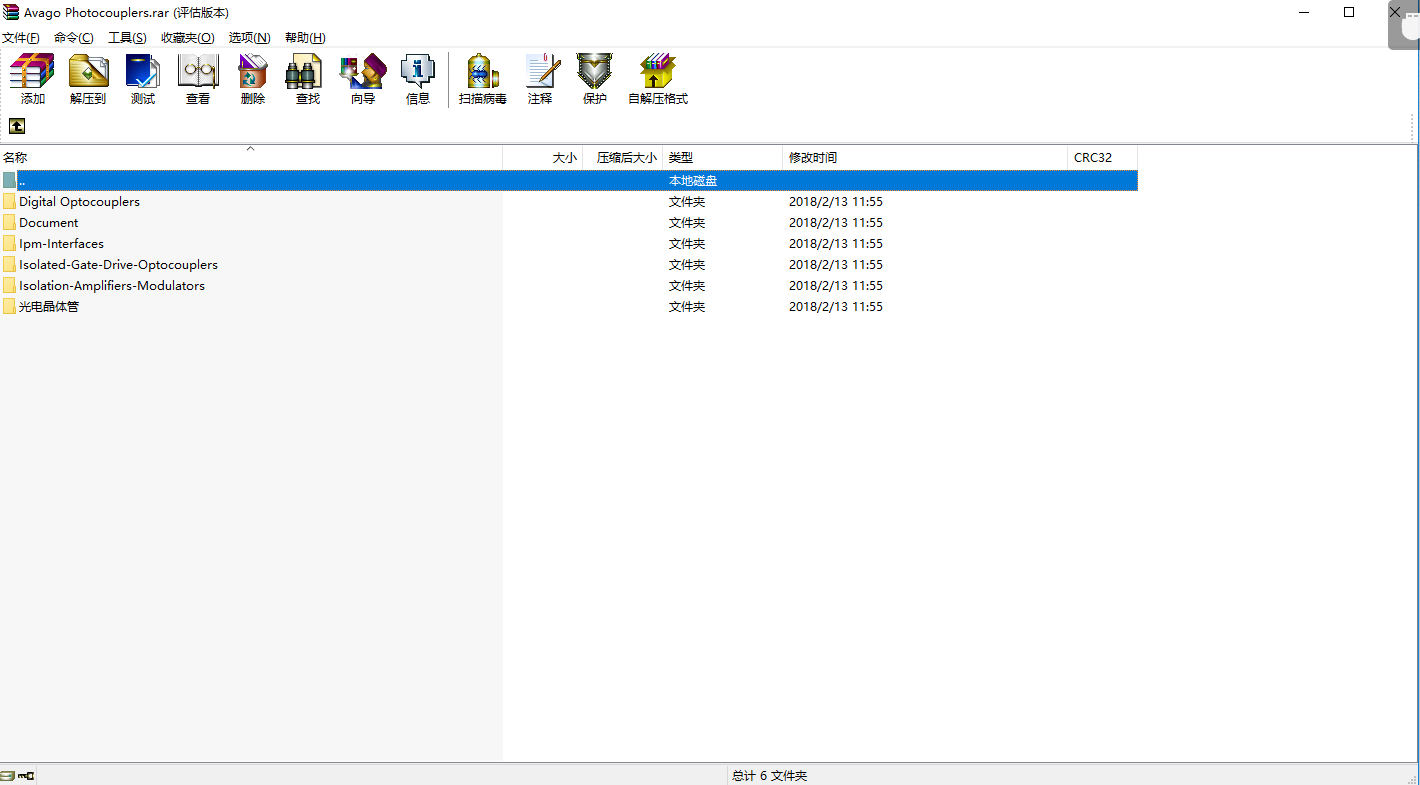Open the 收藏夹(O) menu

pyautogui.click(x=188, y=37)
